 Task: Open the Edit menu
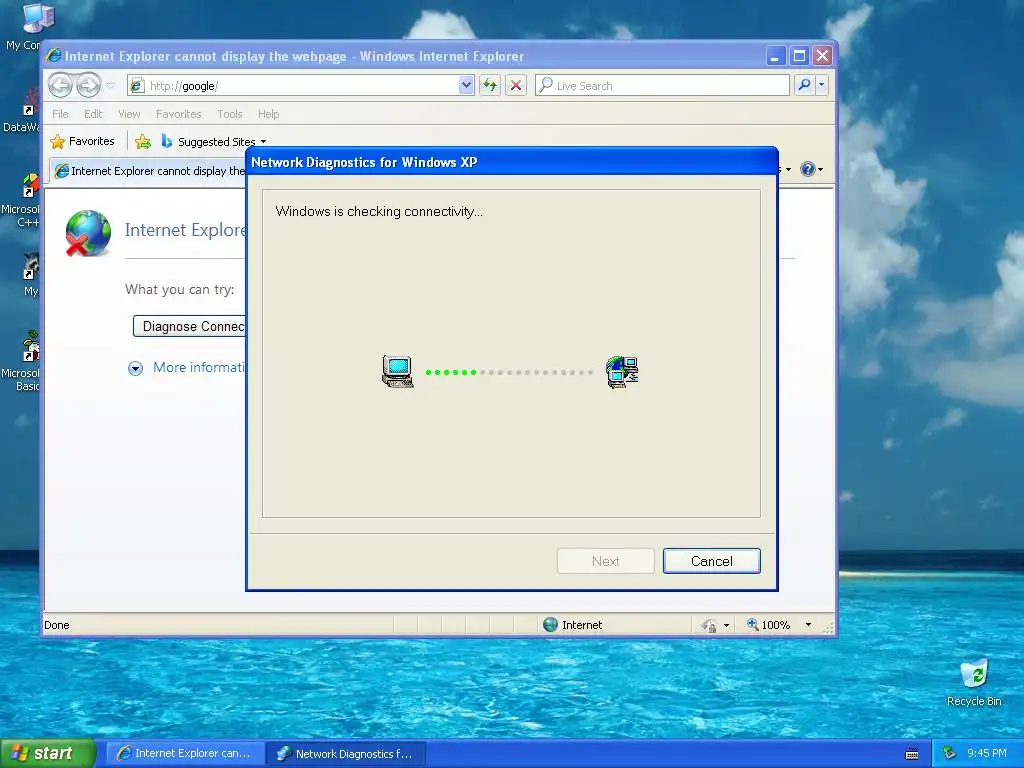(93, 114)
